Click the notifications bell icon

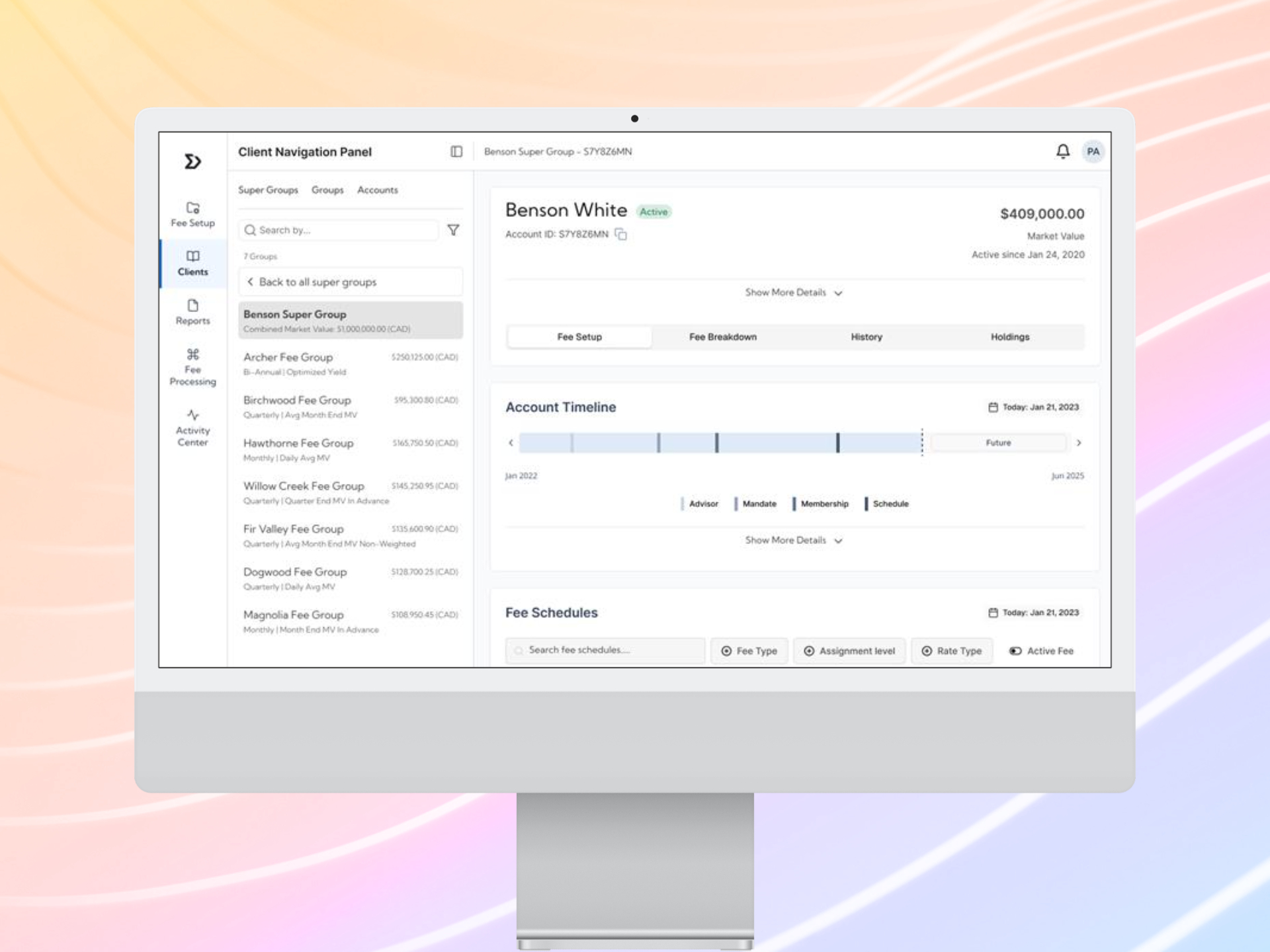[1062, 151]
